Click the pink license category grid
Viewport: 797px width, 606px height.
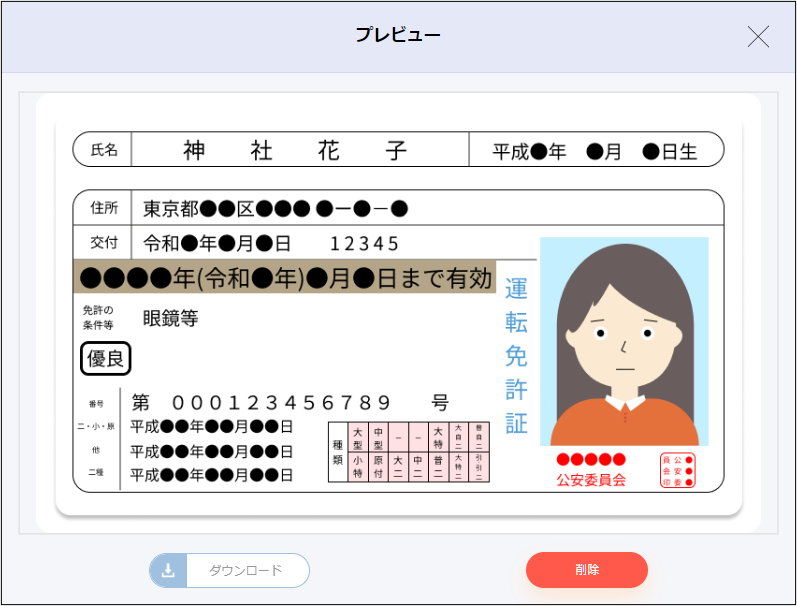point(409,452)
